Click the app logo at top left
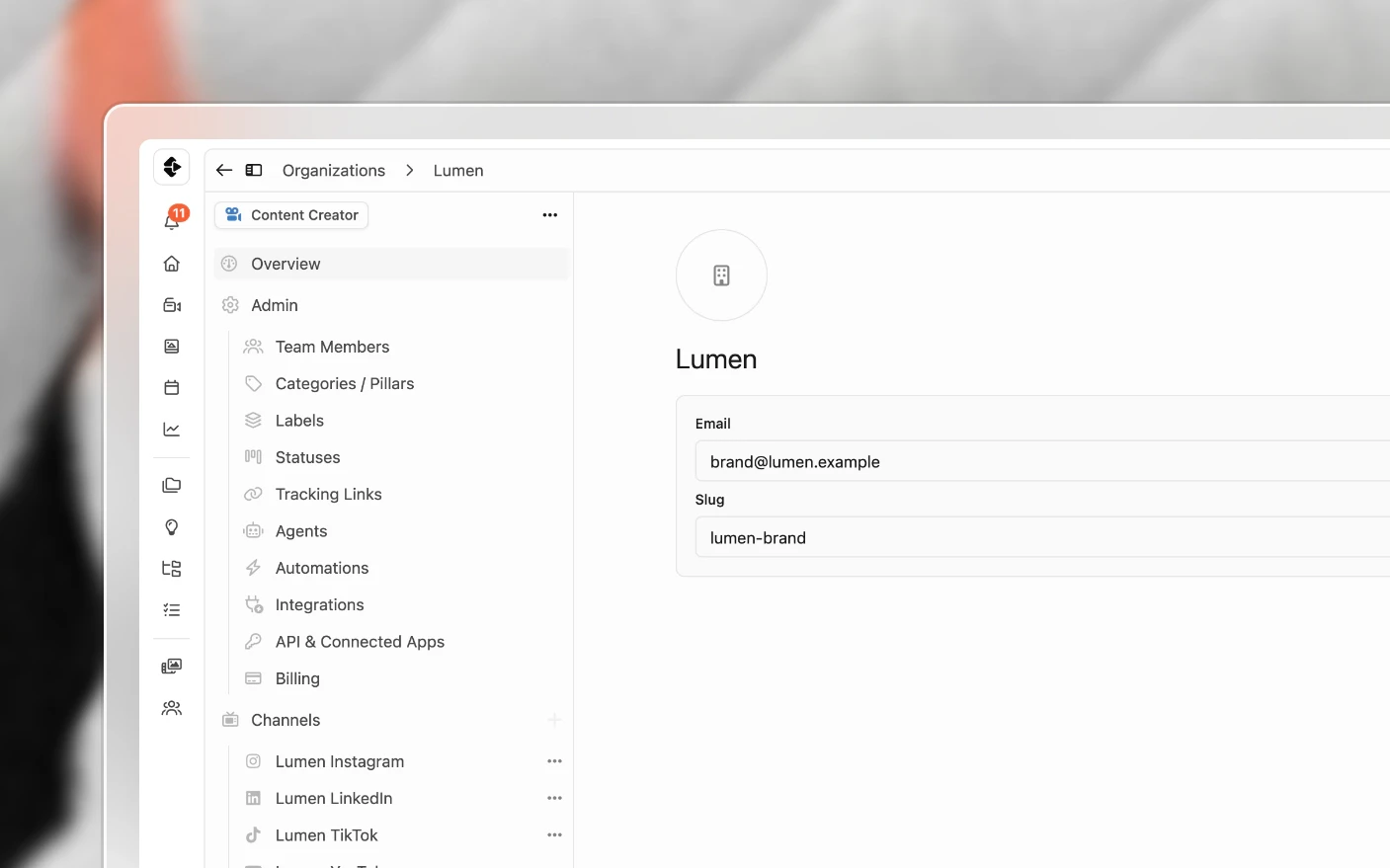This screenshot has height=868, width=1390. pyautogui.click(x=172, y=167)
